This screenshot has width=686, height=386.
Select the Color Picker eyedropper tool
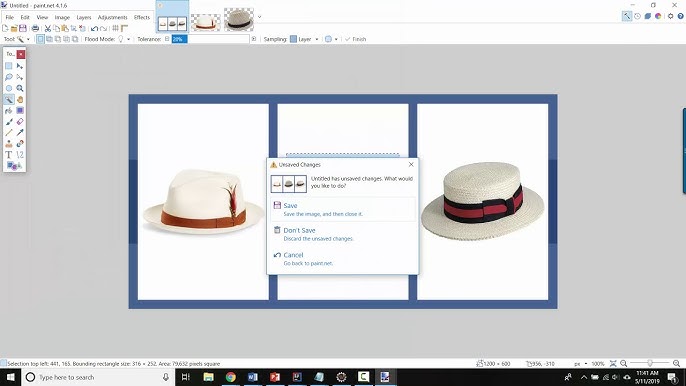click(20, 133)
